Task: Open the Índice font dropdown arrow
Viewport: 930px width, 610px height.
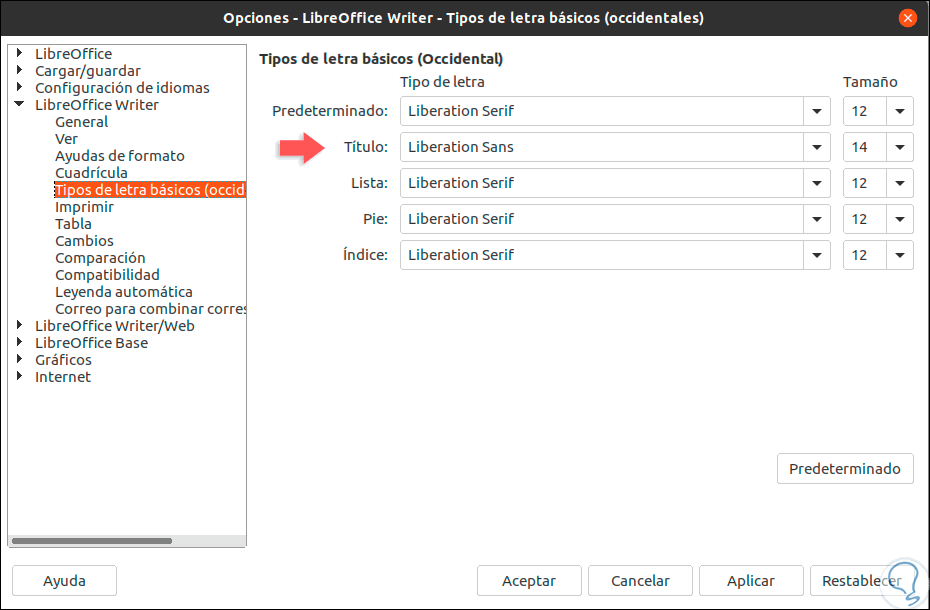Action: click(x=817, y=255)
